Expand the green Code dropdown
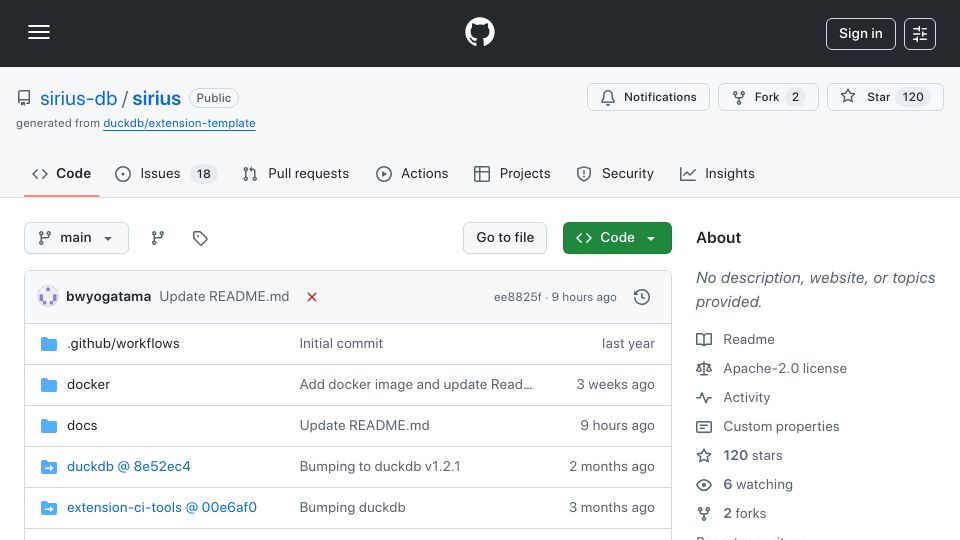The image size is (960, 540). coord(617,238)
